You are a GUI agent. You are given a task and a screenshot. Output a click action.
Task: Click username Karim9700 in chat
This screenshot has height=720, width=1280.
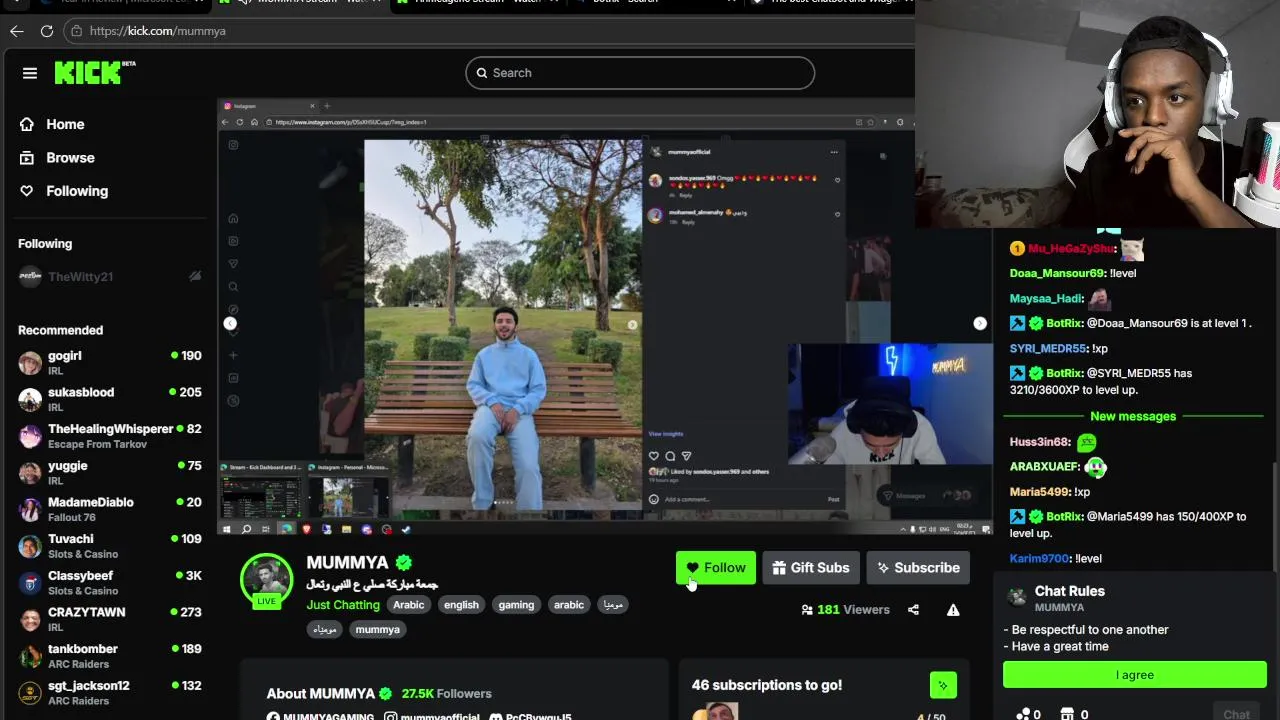(1040, 559)
